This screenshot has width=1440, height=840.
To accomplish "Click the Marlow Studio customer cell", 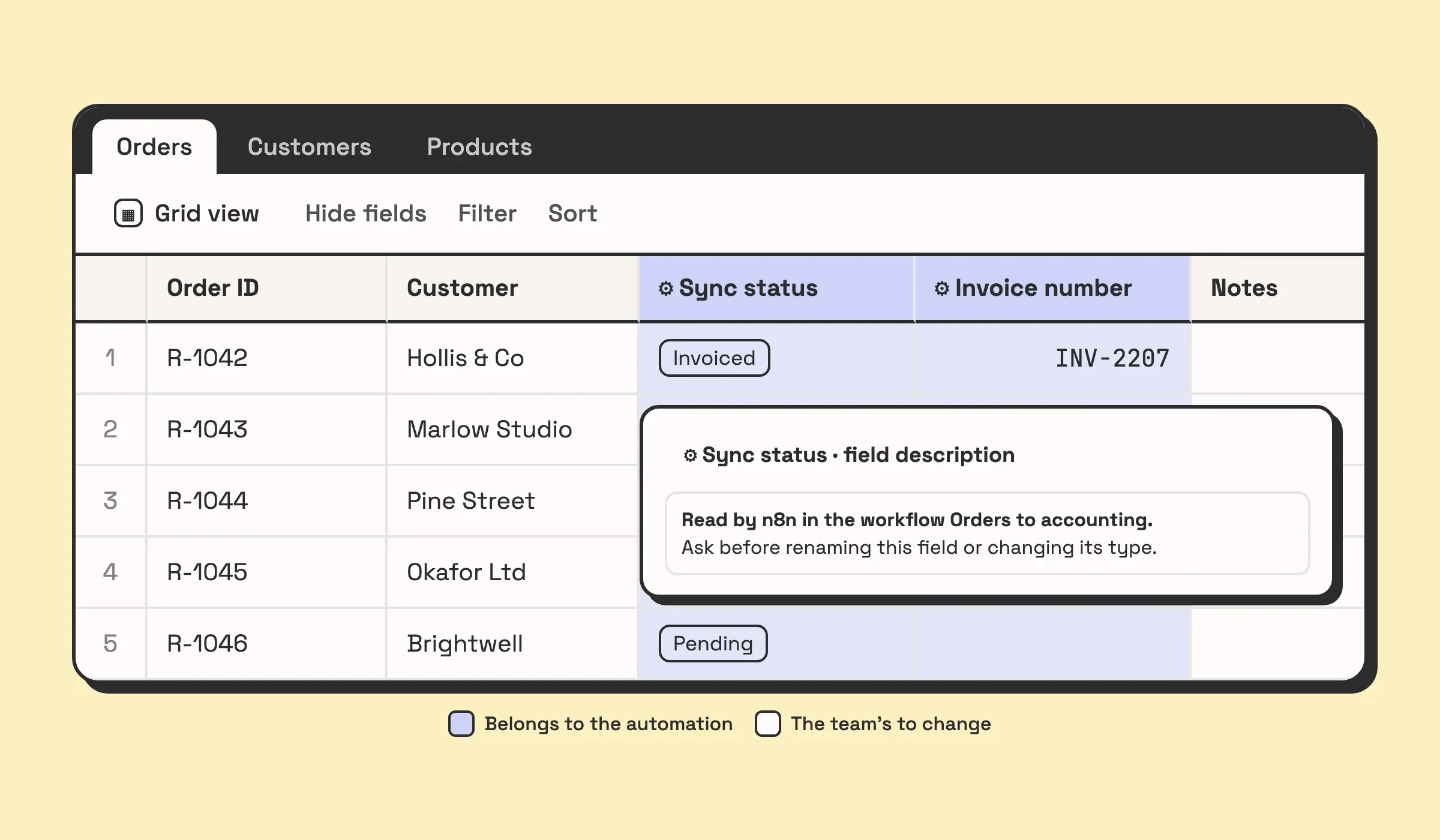I will (512, 430).
